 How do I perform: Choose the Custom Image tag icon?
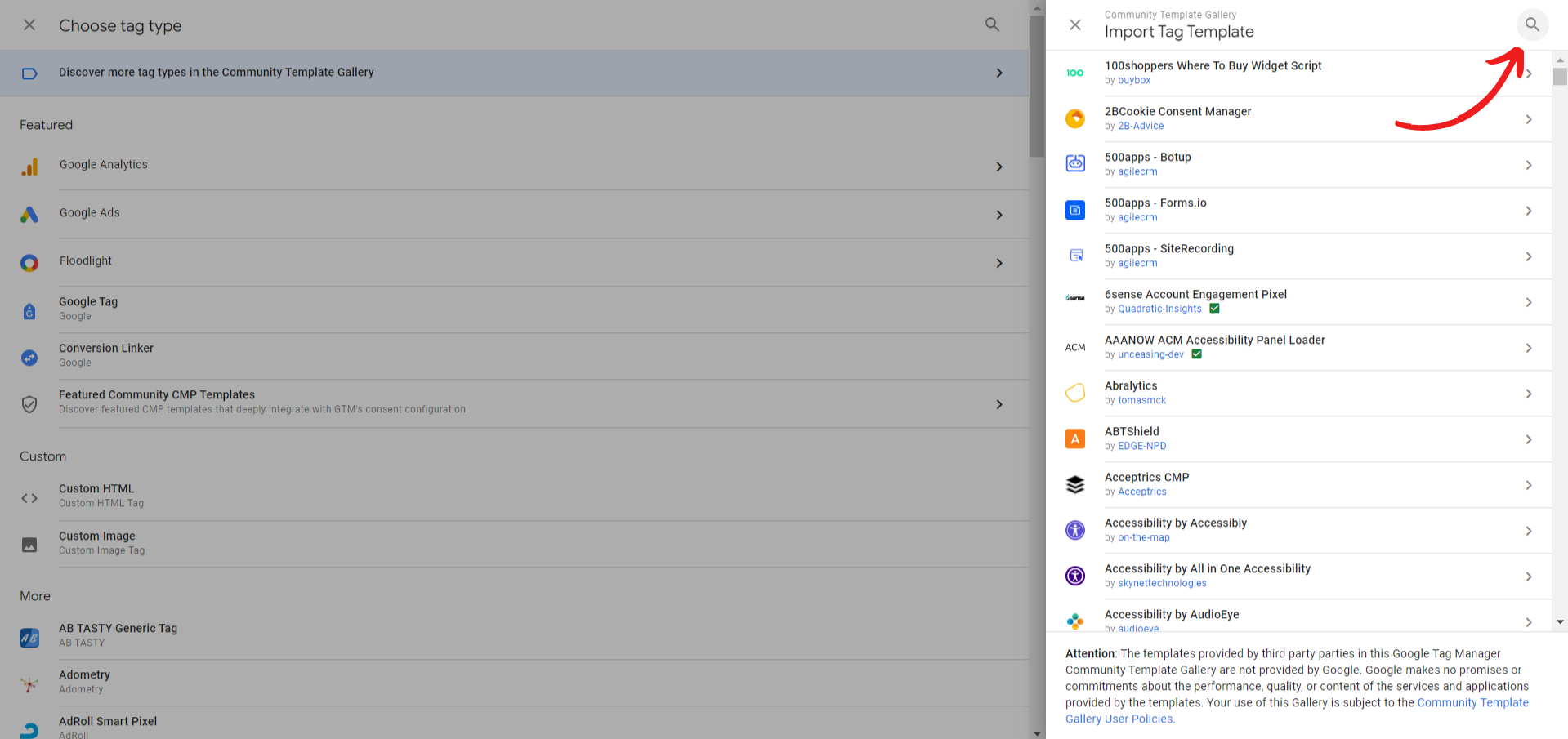[29, 545]
